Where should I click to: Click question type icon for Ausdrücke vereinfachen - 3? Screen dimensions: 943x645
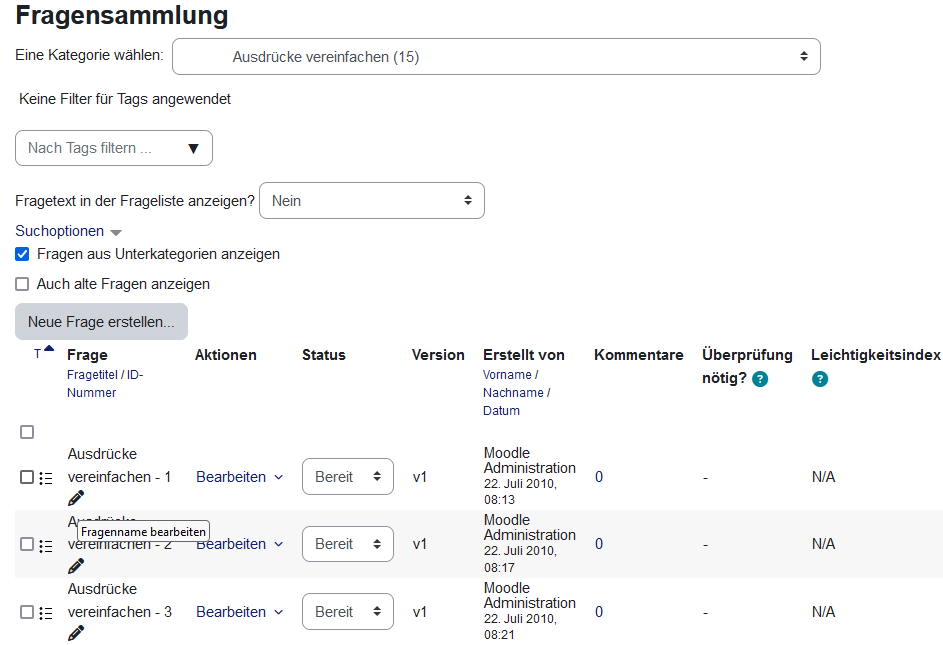[46, 613]
